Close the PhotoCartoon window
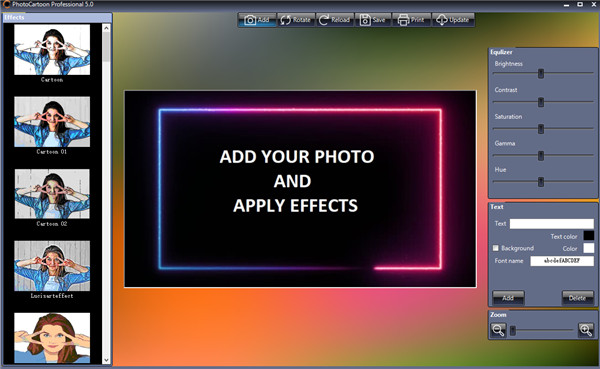 click(593, 5)
